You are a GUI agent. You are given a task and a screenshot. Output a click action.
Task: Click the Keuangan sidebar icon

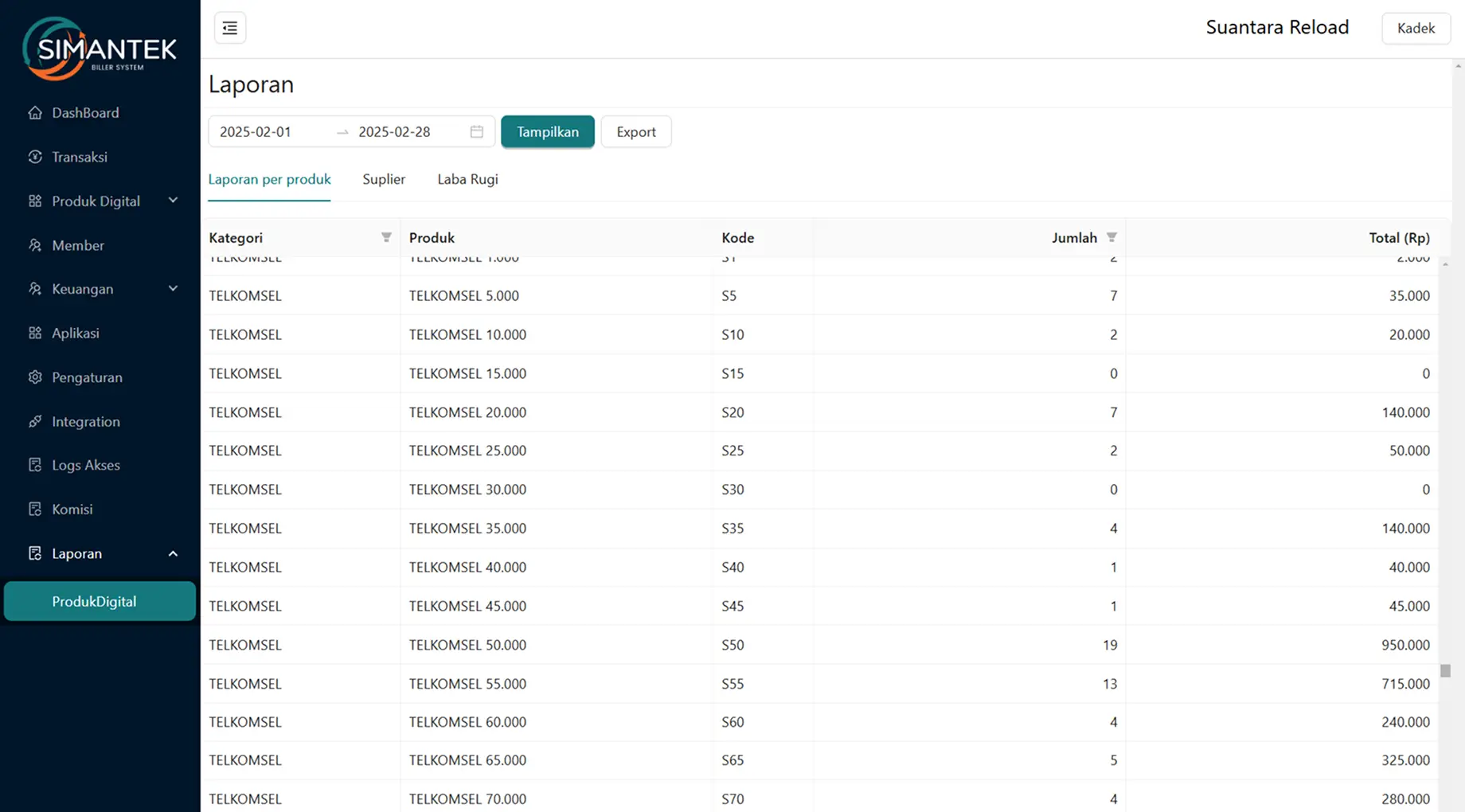[35, 288]
